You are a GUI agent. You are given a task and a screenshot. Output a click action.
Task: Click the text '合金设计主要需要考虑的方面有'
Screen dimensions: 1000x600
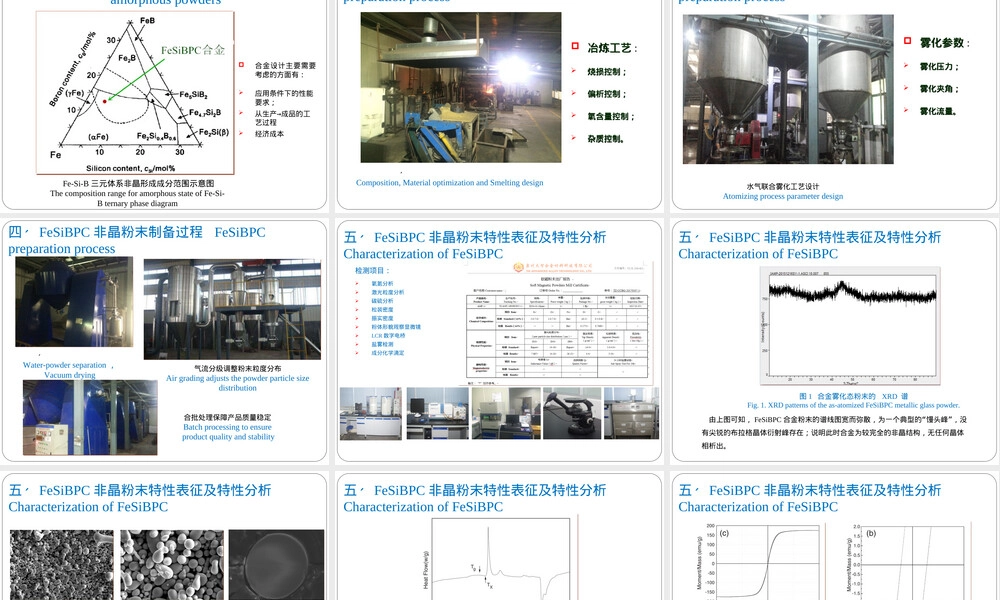[285, 70]
